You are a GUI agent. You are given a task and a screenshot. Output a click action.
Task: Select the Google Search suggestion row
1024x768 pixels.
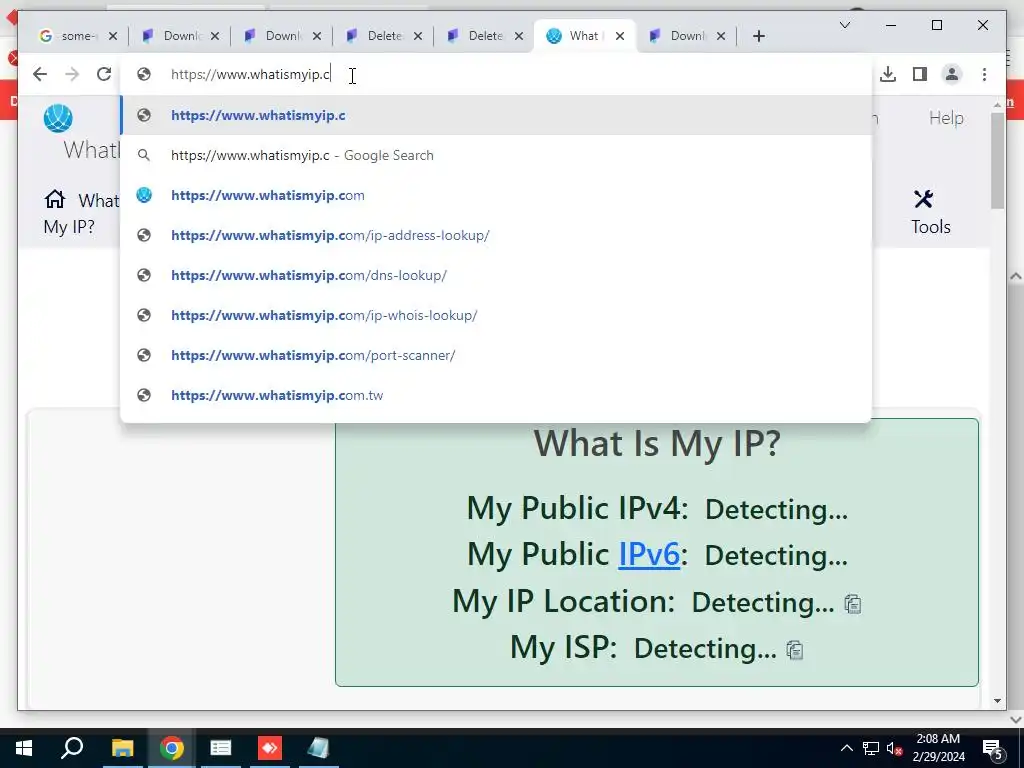click(x=496, y=155)
